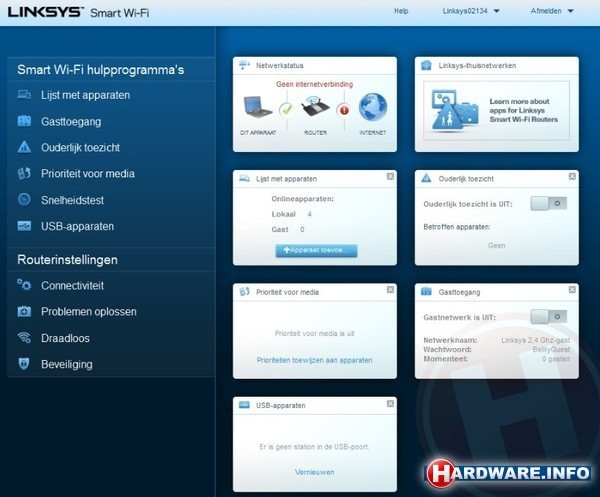This screenshot has width=600, height=497.
Task: Click the Gasttoegang sidebar icon
Action: (24, 121)
